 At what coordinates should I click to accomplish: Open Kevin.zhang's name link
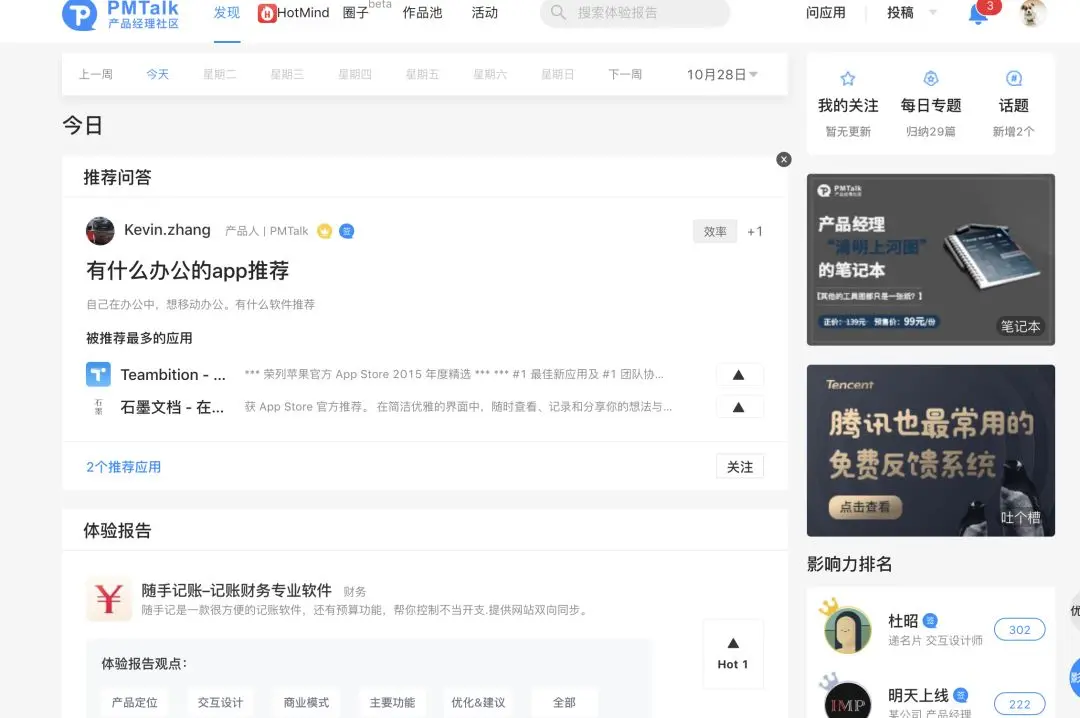(x=167, y=230)
